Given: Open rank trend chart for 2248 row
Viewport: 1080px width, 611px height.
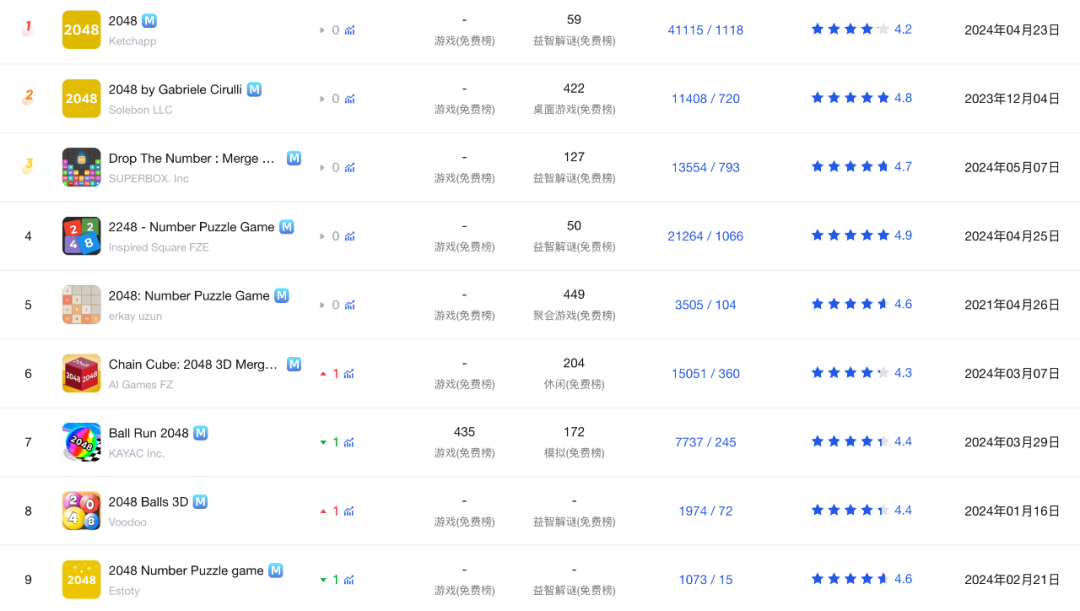Looking at the screenshot, I should [350, 236].
